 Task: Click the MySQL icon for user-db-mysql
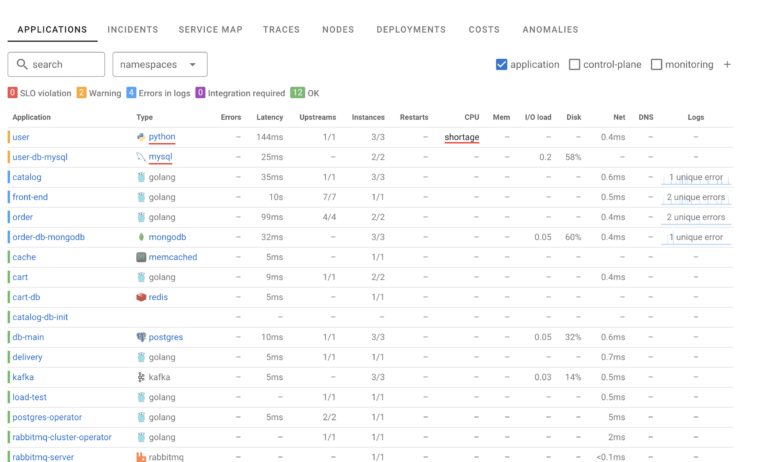[141, 157]
